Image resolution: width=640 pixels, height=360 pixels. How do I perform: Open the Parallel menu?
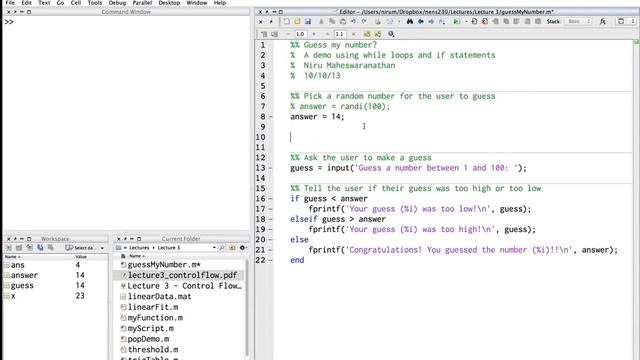(x=142, y=3)
